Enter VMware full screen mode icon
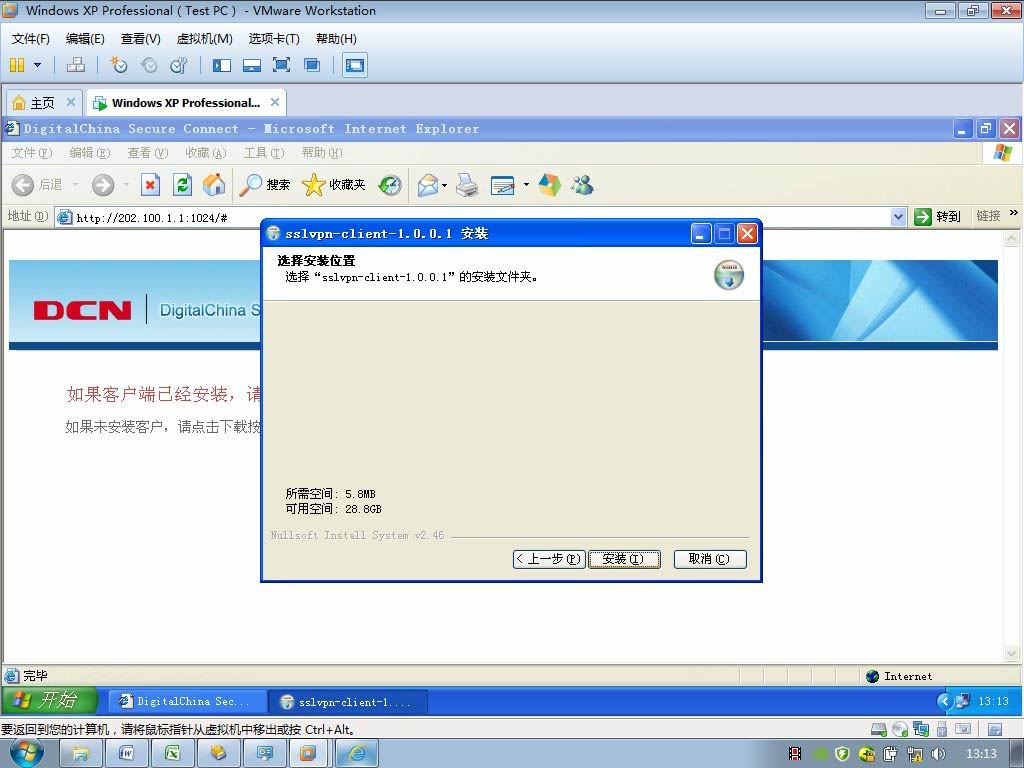Screen dimensions: 1024x768 [x=281, y=65]
